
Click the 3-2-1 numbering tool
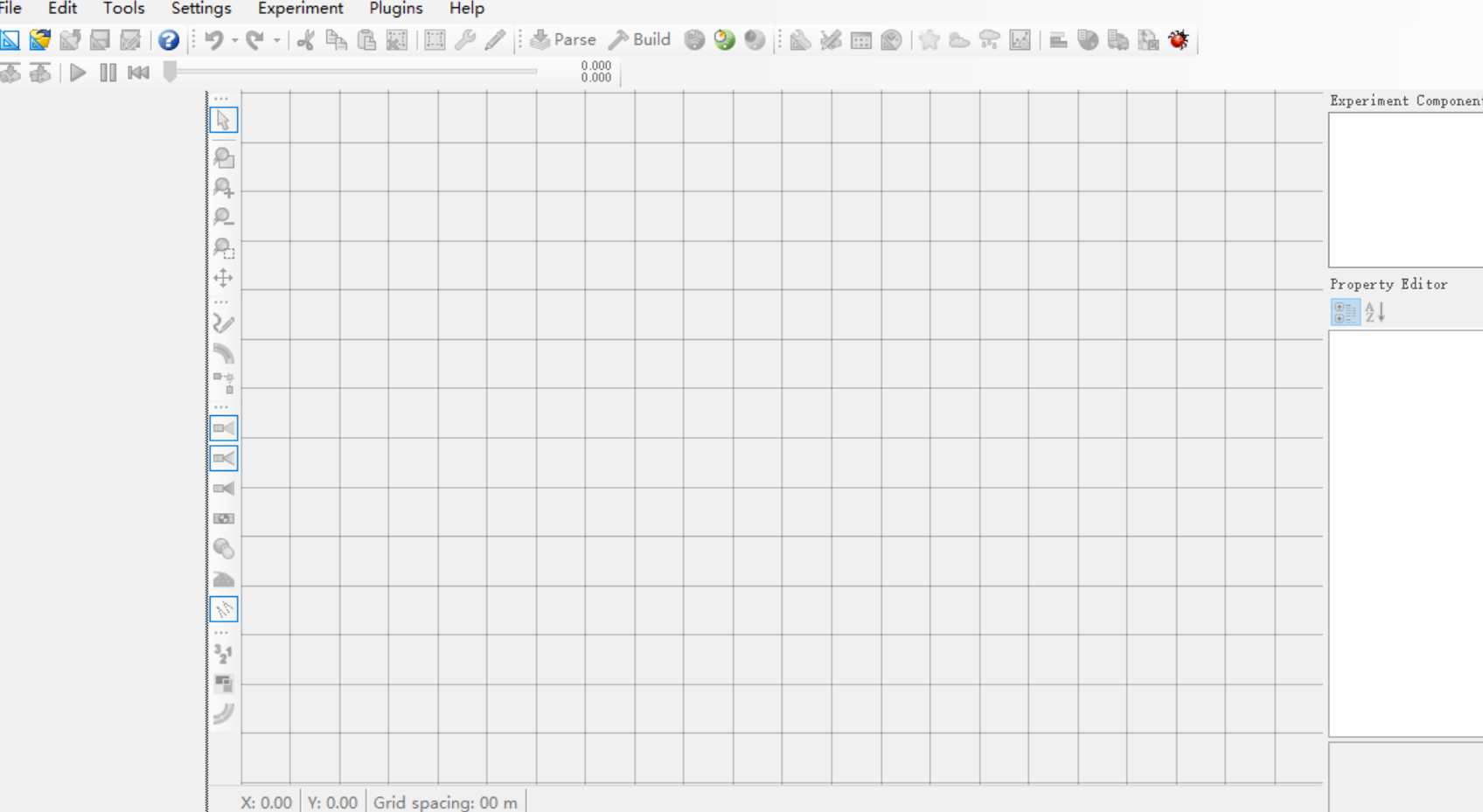click(x=224, y=654)
